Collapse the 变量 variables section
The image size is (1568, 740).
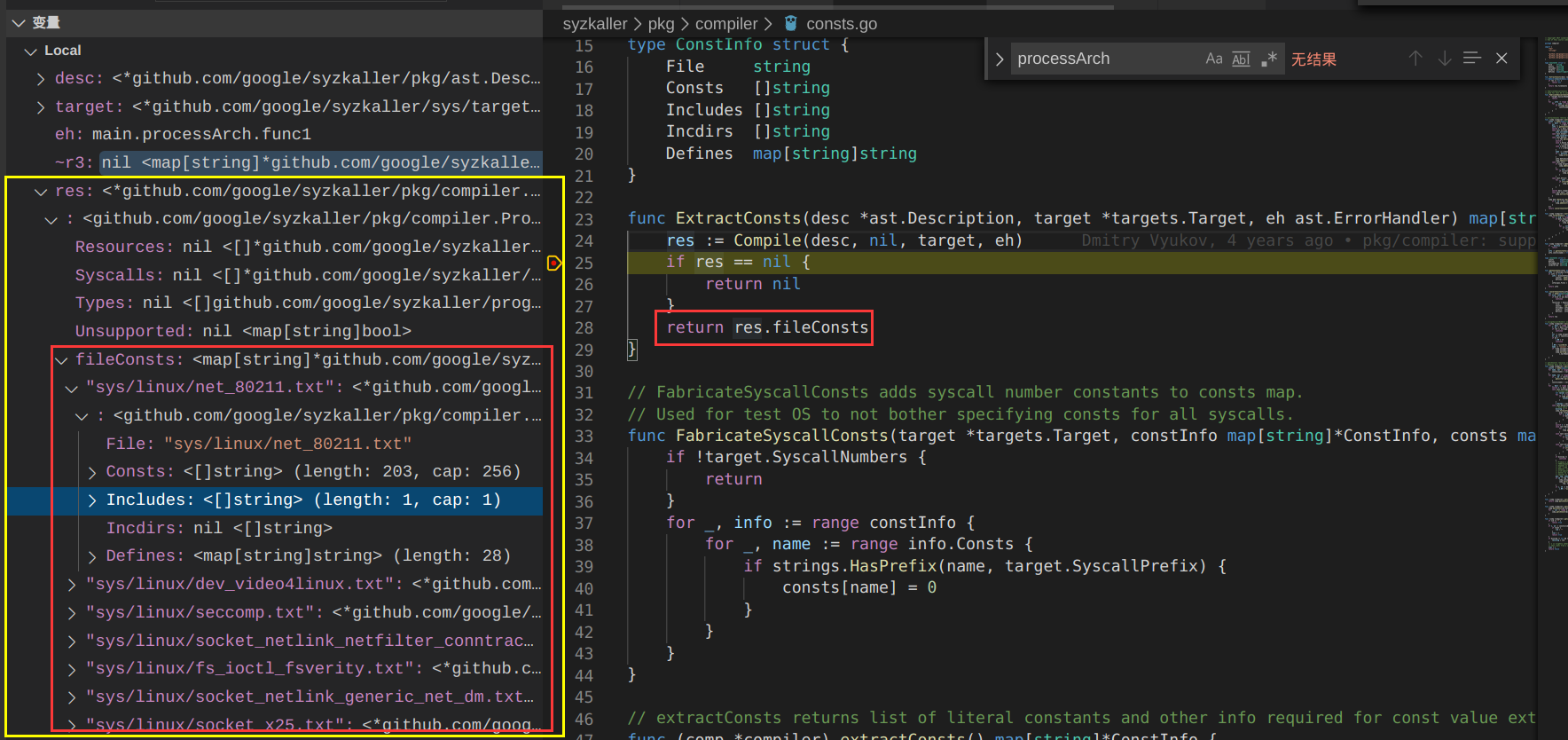click(19, 22)
